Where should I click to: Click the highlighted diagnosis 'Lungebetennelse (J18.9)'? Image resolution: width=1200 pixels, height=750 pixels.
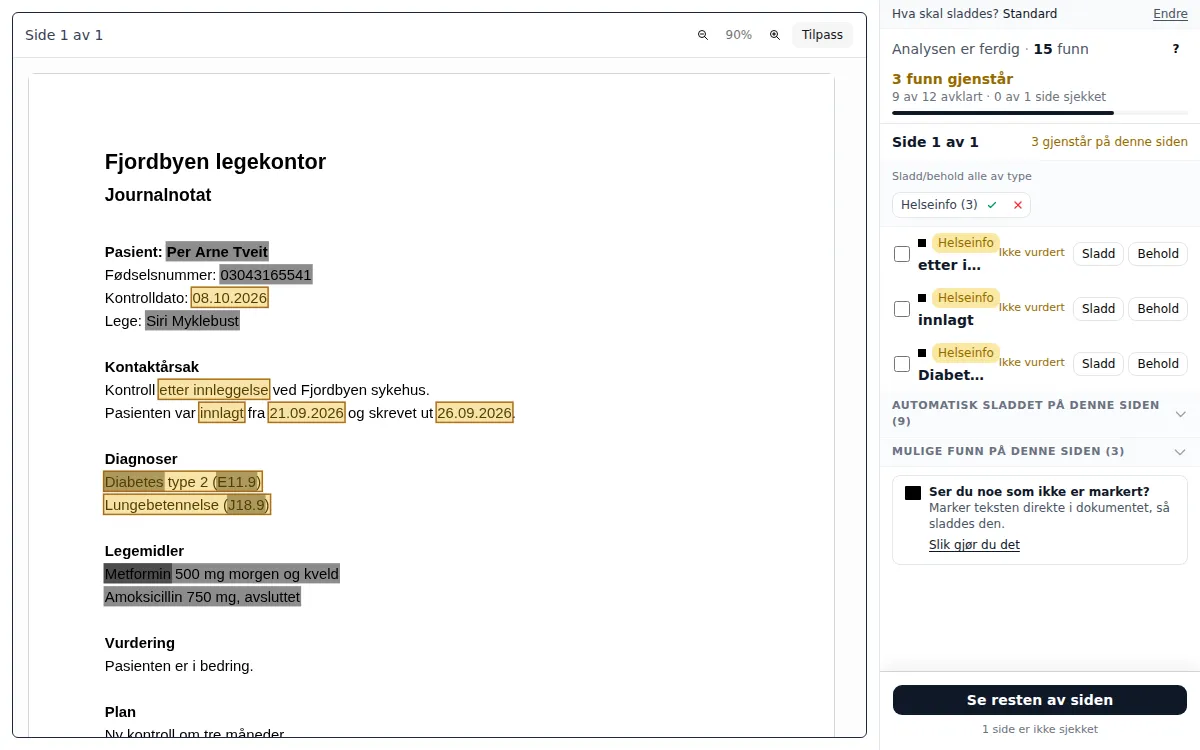pos(187,505)
